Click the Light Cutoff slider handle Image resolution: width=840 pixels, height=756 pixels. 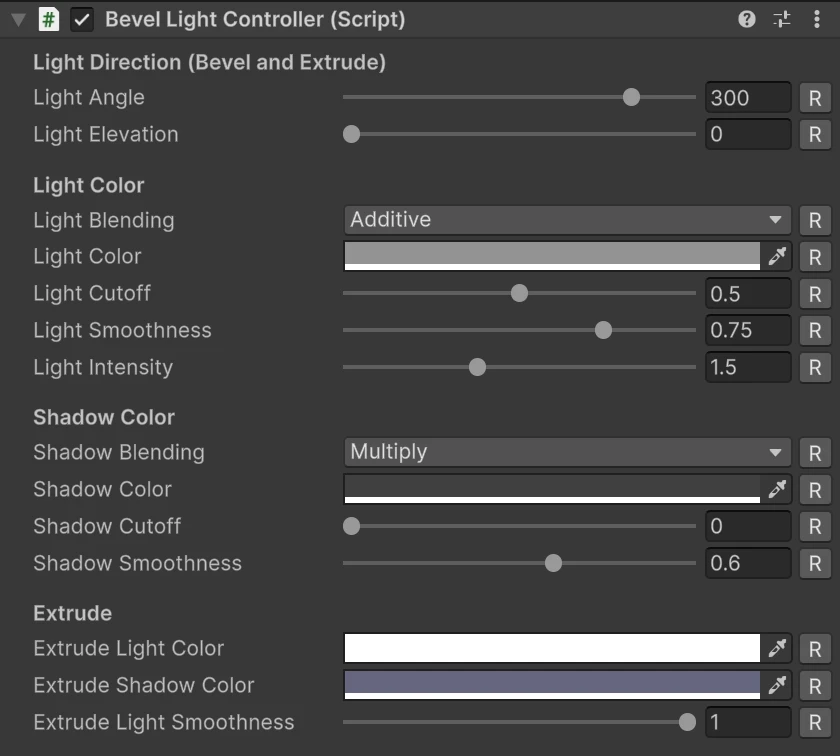click(519, 293)
